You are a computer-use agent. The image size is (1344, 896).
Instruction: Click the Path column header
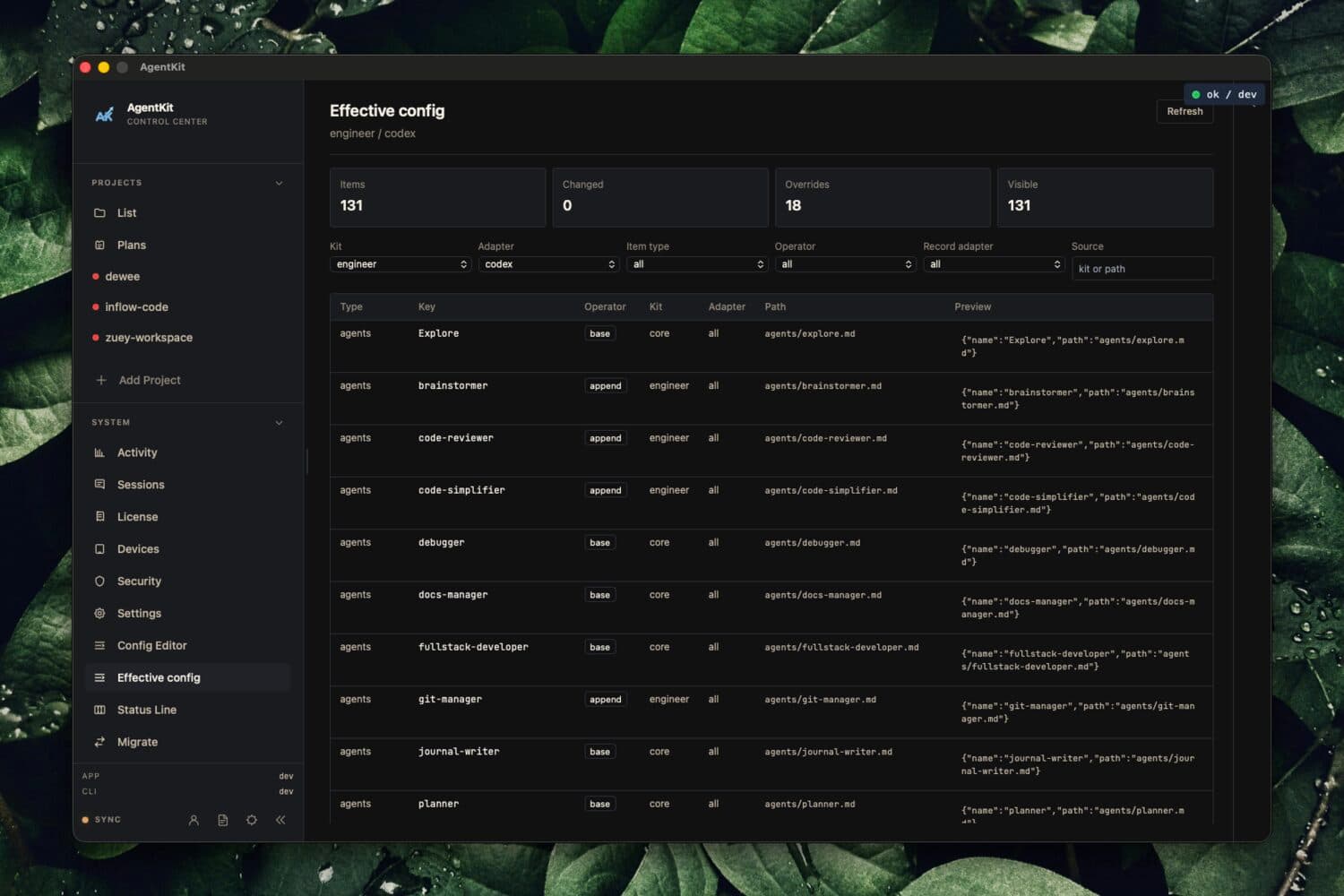[775, 306]
